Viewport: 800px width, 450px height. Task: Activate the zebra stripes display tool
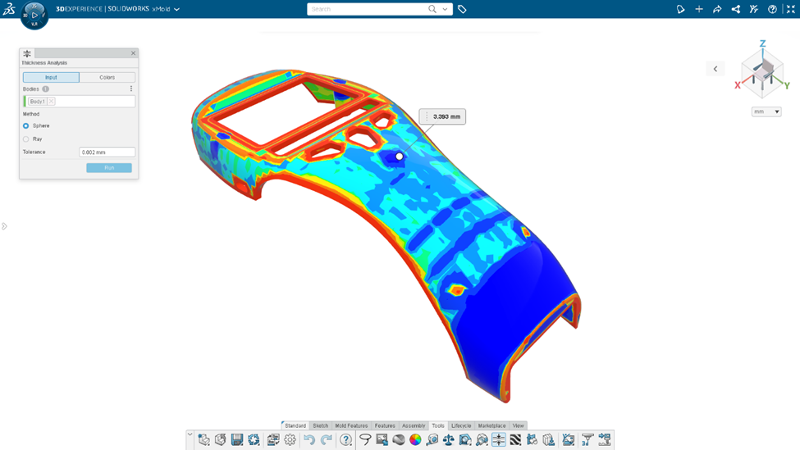click(x=515, y=439)
